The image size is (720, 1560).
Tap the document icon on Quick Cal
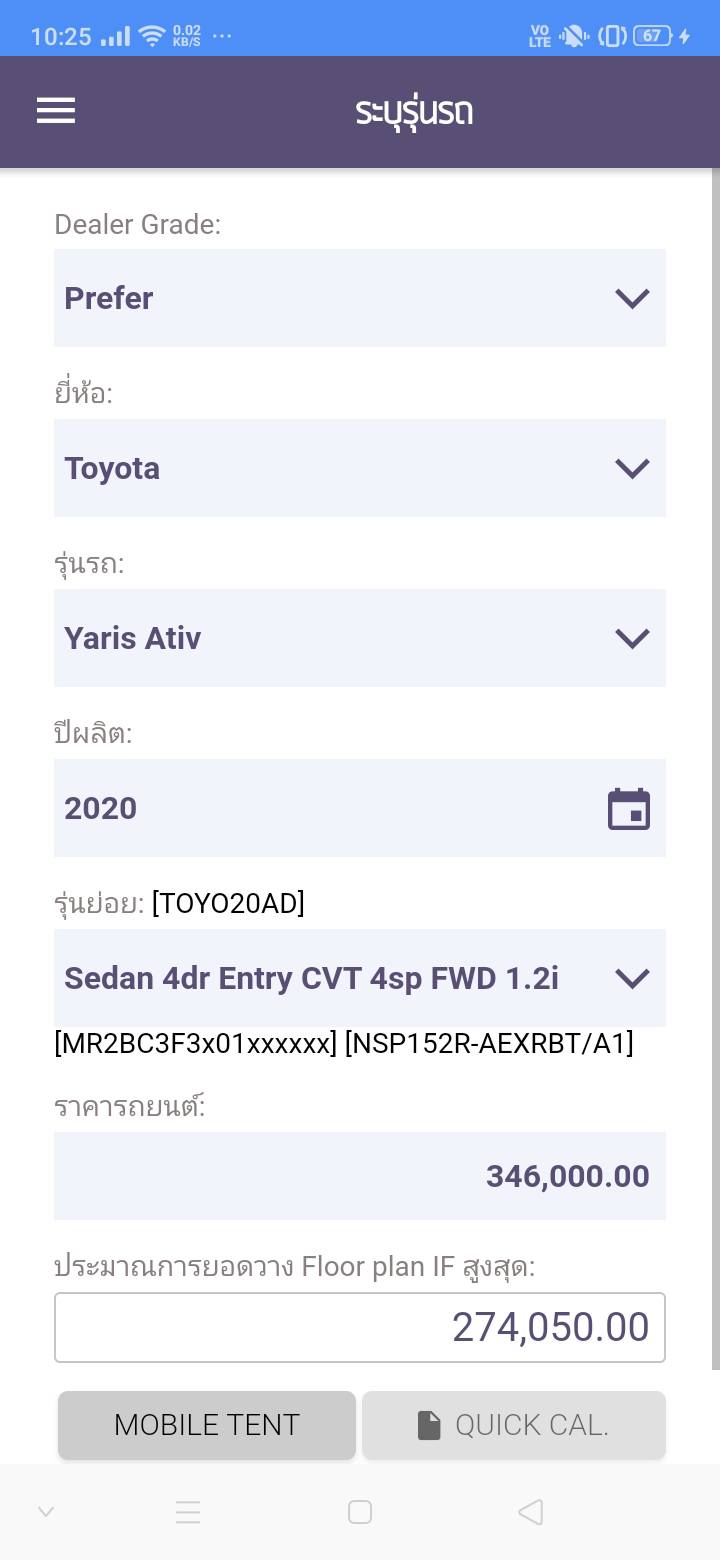(429, 1425)
